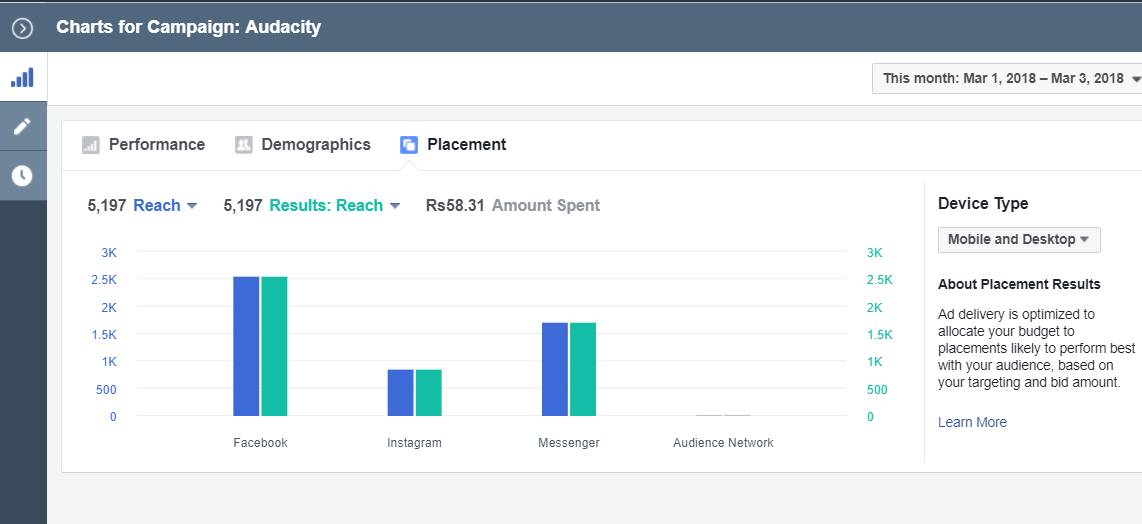Click the Audience Network axis label
This screenshot has height=524, width=1142.
click(x=723, y=443)
